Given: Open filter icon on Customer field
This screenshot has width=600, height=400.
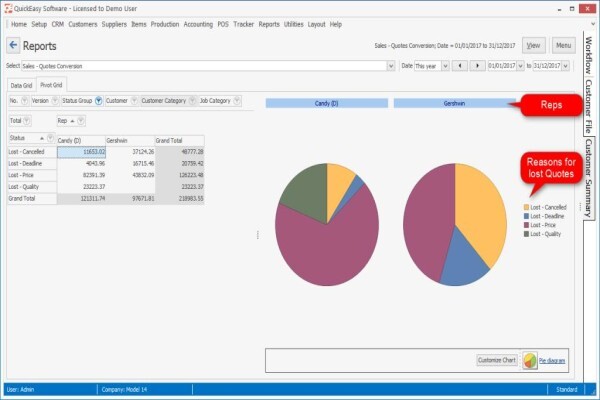Looking at the screenshot, I should [134, 101].
